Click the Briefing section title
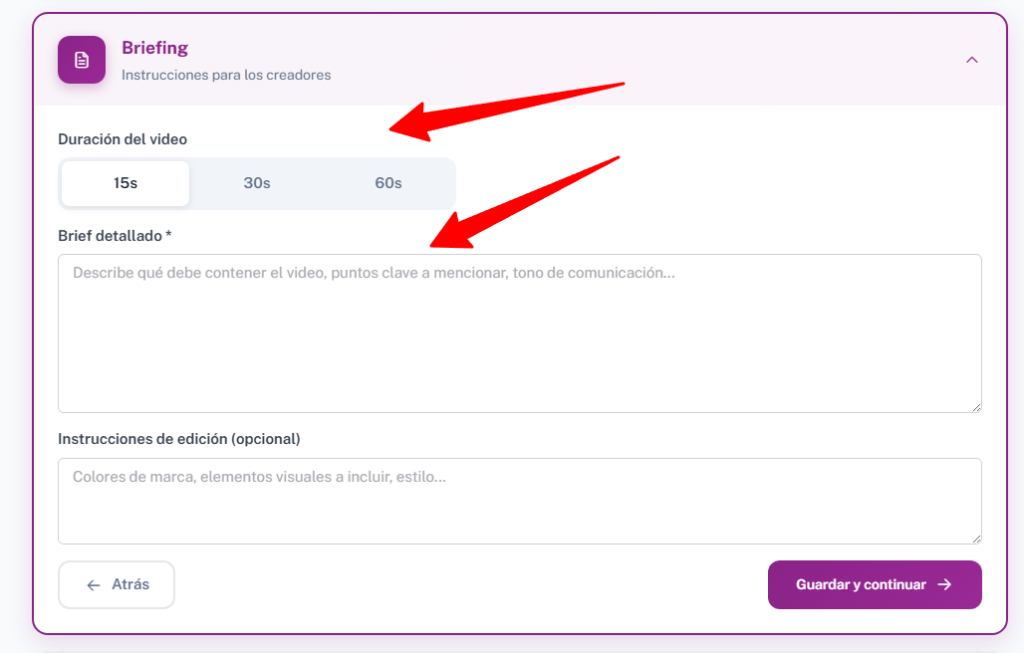 tap(155, 48)
